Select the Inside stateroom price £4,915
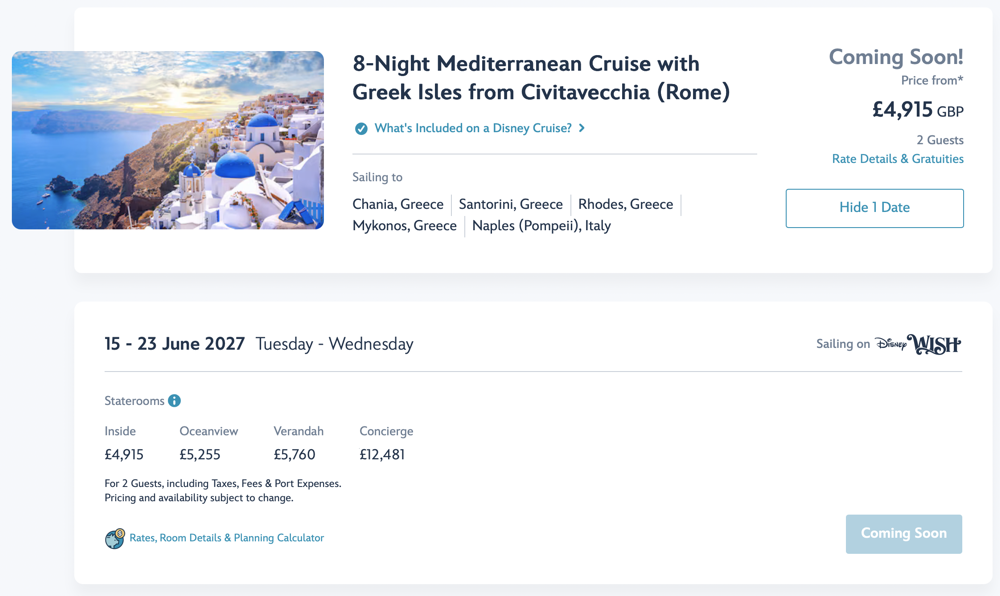1000x596 pixels. [124, 455]
